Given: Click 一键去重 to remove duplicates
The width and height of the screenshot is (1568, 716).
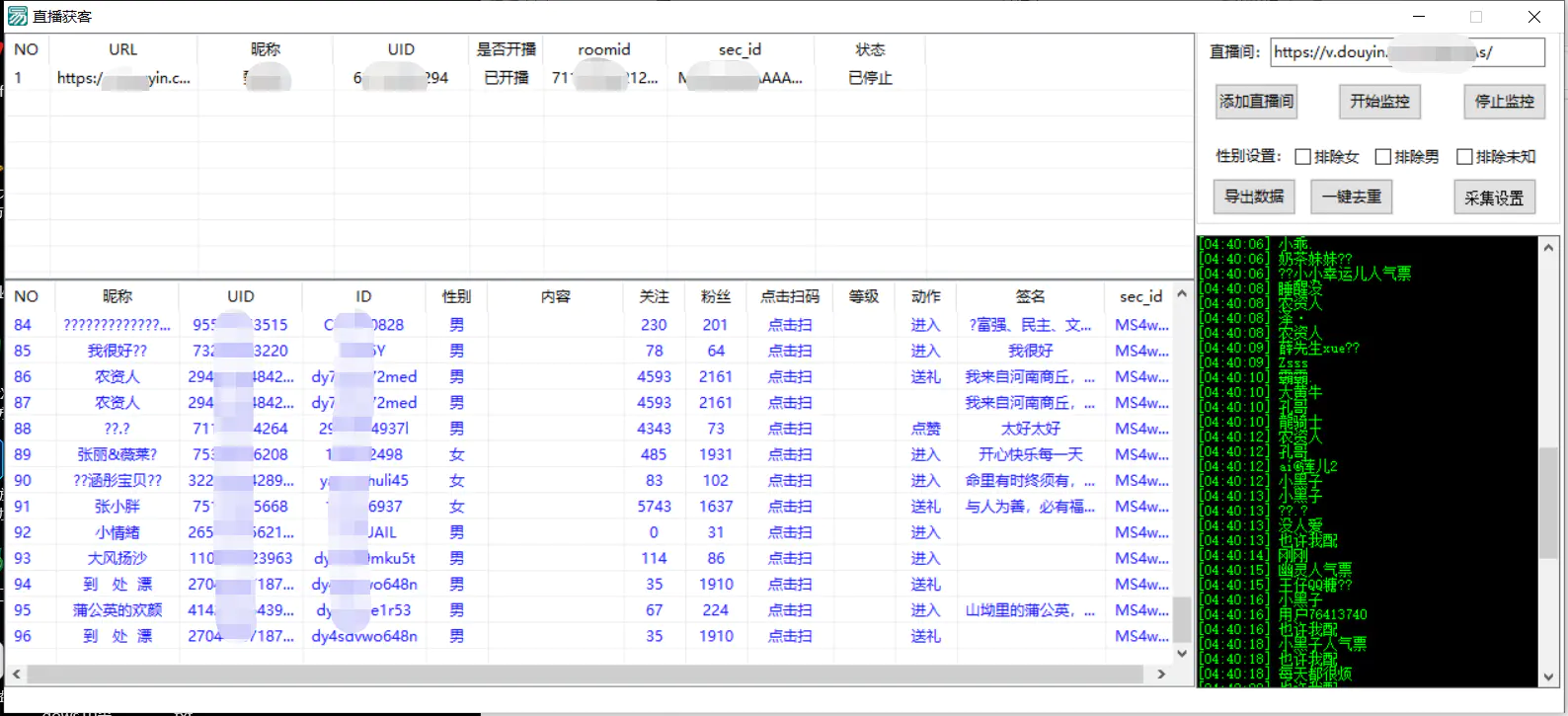Looking at the screenshot, I should (1352, 197).
